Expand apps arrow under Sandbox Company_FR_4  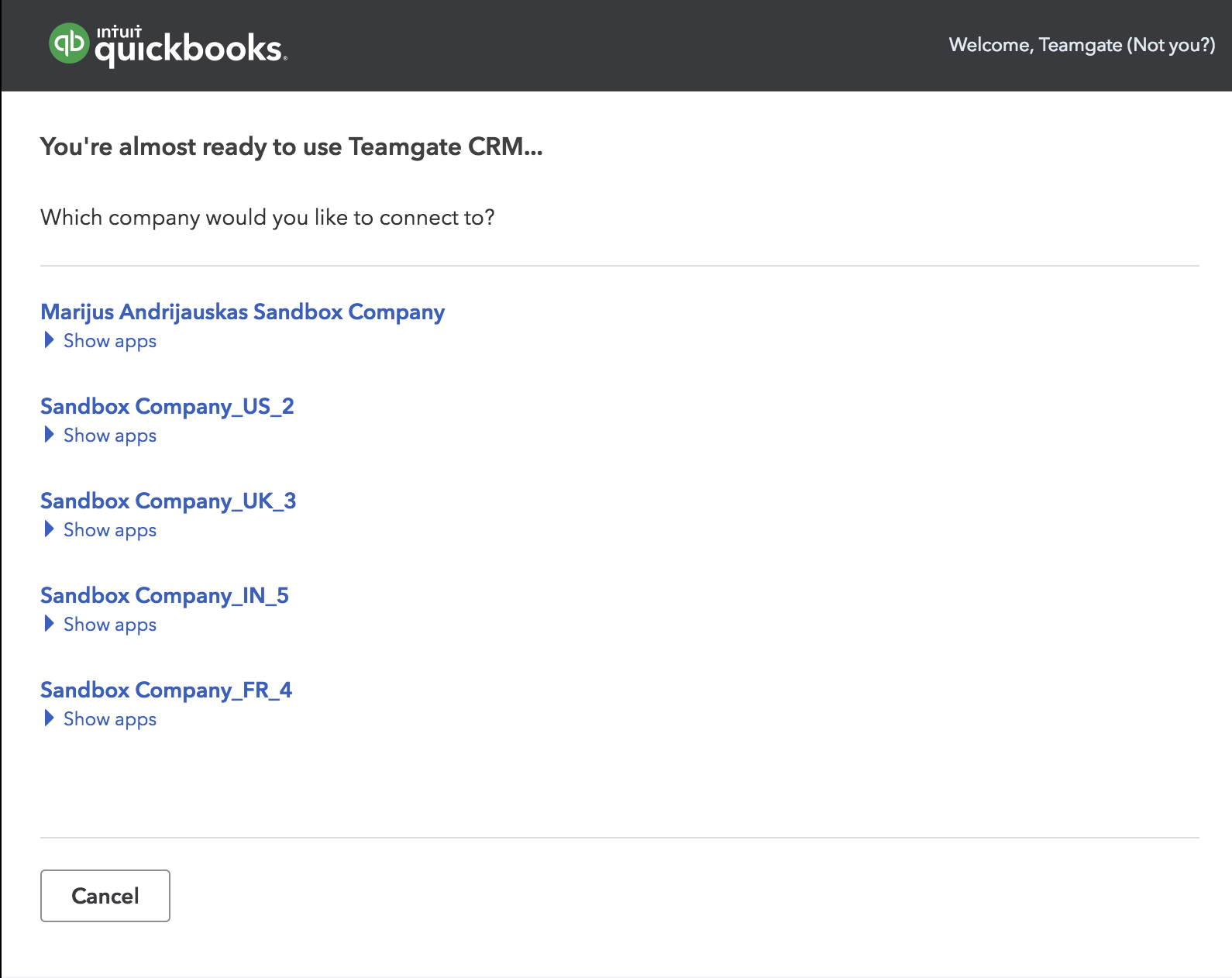coord(49,718)
